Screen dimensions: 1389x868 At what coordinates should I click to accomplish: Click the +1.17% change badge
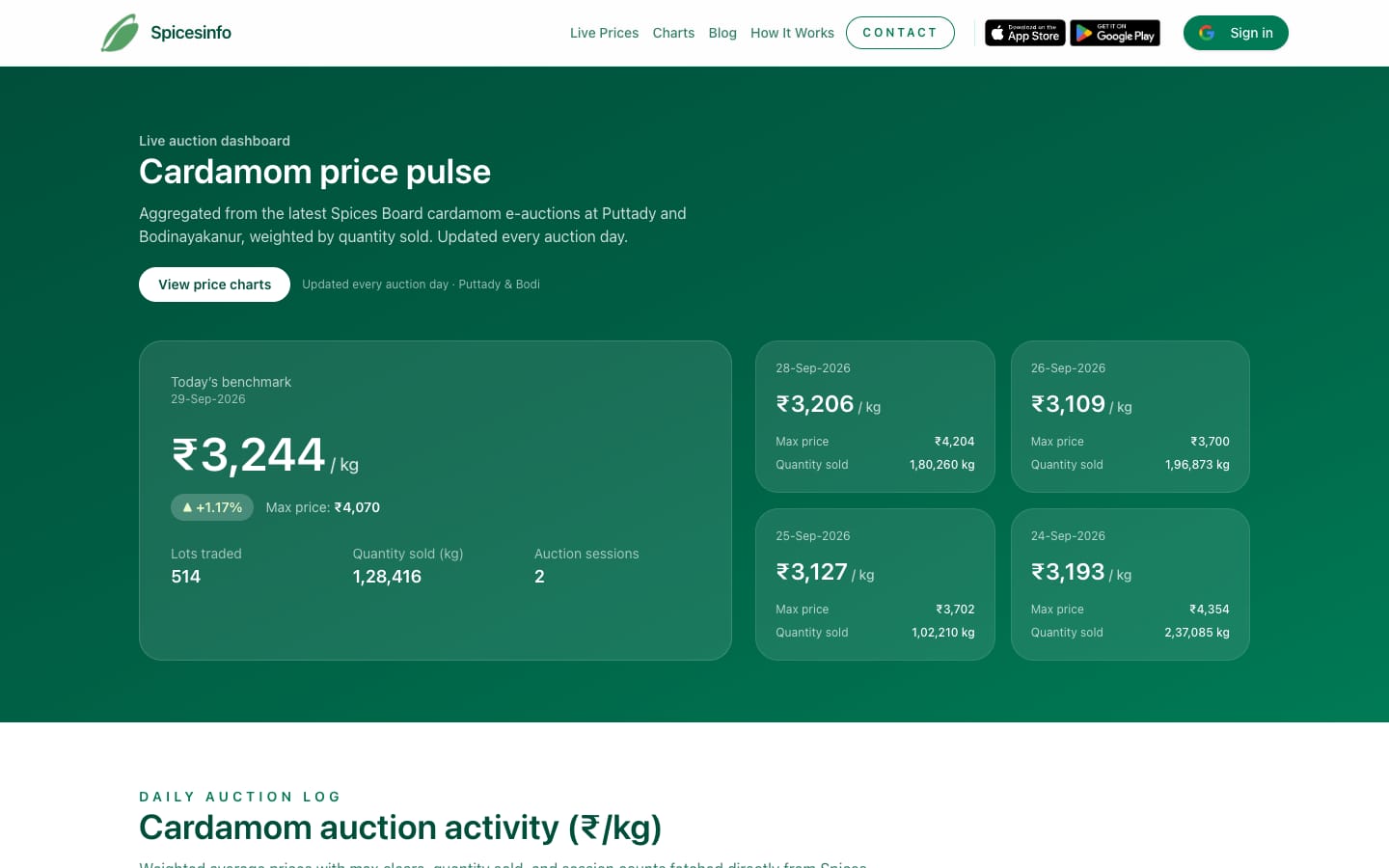pyautogui.click(x=212, y=507)
